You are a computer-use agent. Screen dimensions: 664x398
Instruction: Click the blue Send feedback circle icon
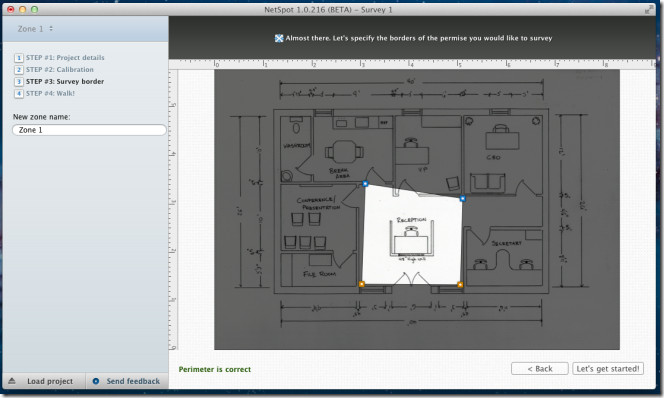[96, 381]
